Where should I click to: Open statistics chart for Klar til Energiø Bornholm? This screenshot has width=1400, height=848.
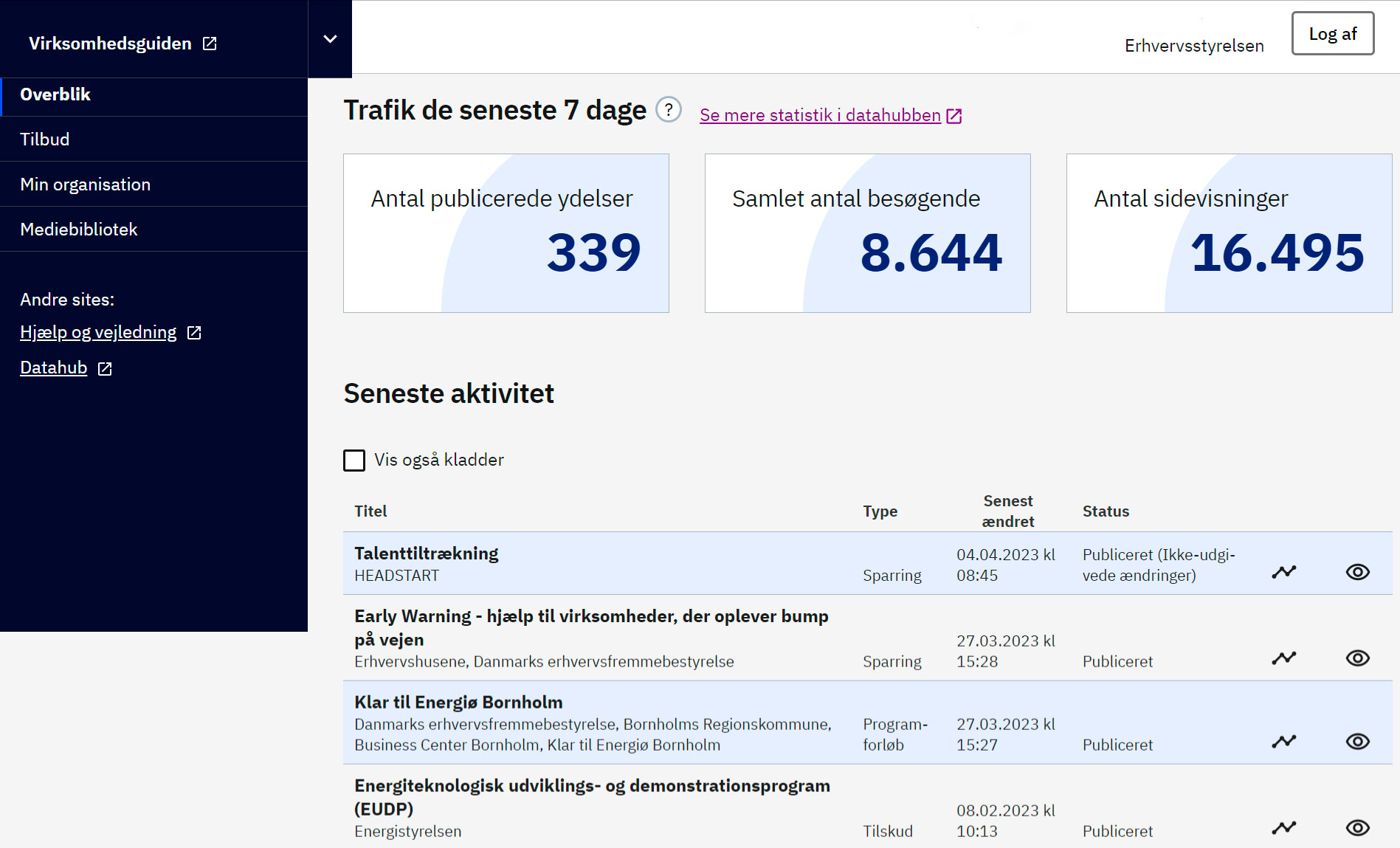[1283, 741]
